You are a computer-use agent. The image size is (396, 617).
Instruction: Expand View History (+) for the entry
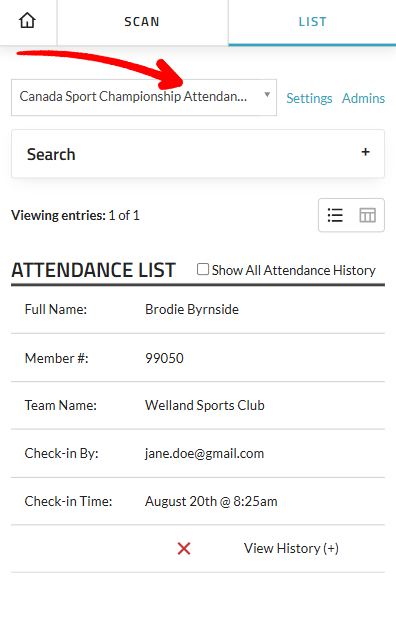tap(291, 548)
